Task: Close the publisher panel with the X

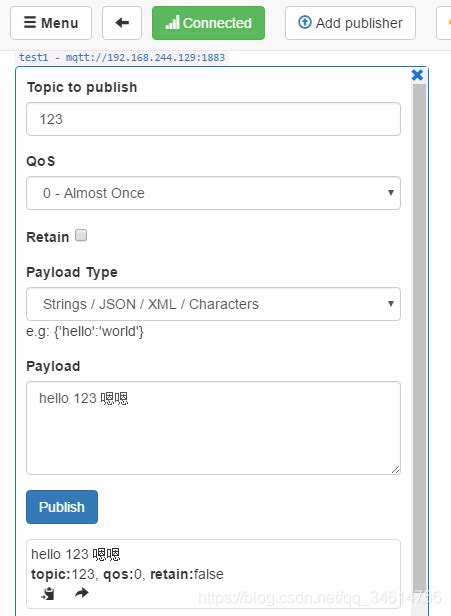Action: [x=417, y=75]
